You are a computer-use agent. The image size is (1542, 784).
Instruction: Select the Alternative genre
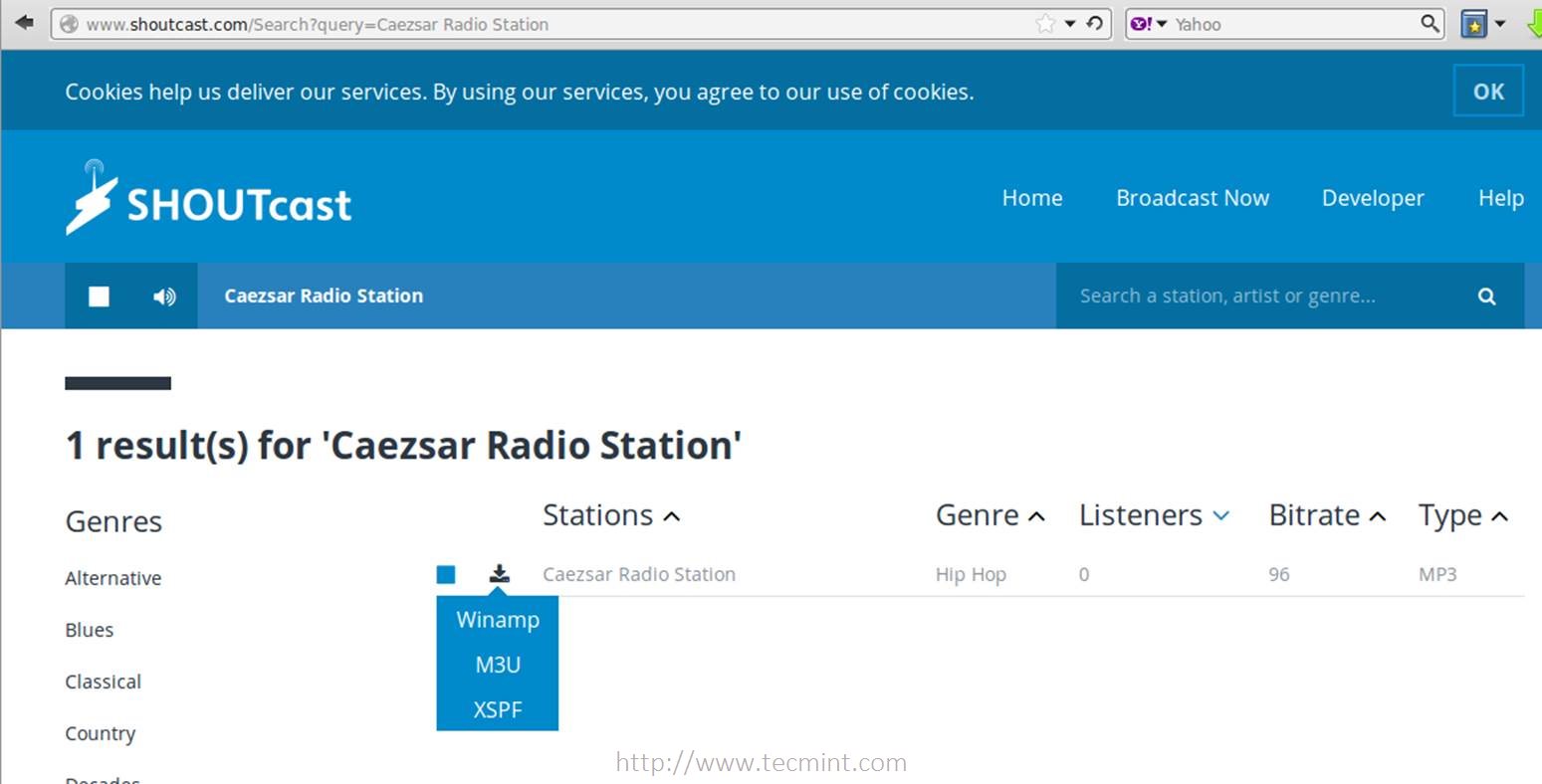(113, 578)
